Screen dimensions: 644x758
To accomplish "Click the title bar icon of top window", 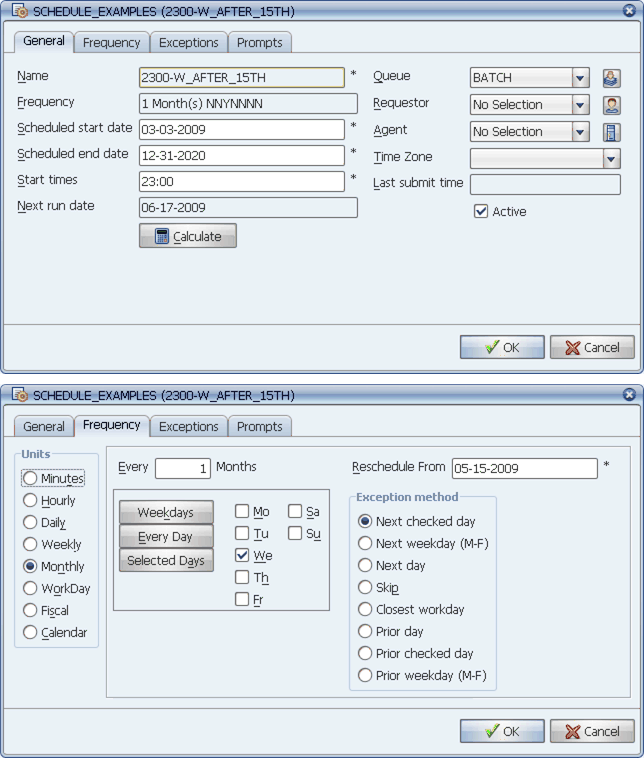I will click(x=19, y=11).
